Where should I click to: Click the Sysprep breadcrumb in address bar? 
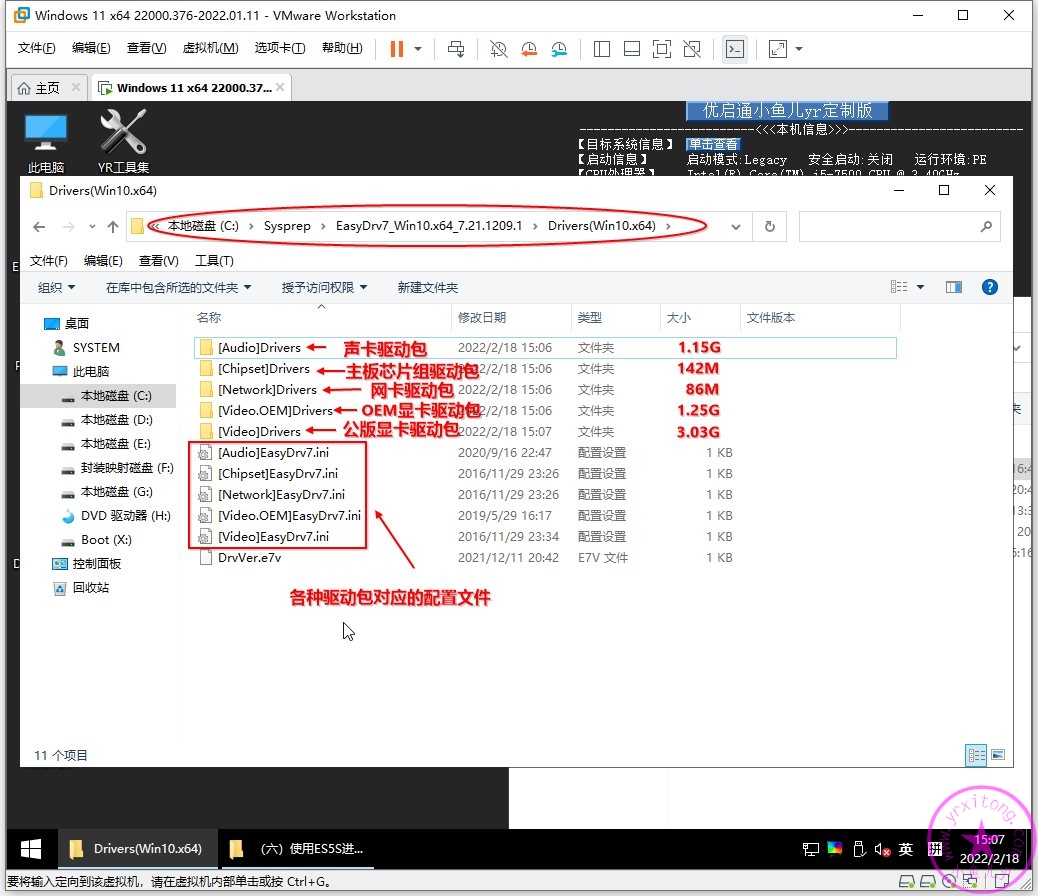pos(287,226)
